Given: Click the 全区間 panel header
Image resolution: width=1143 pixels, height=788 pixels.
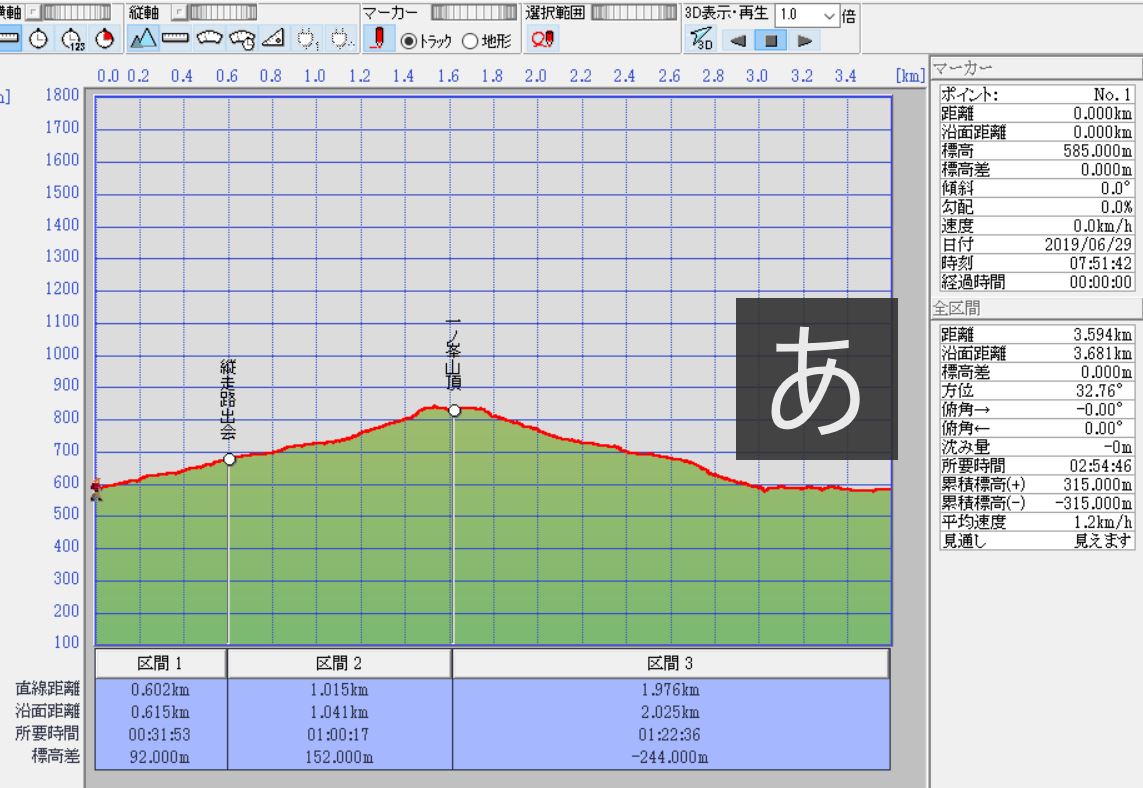Looking at the screenshot, I should pyautogui.click(x=1036, y=308).
